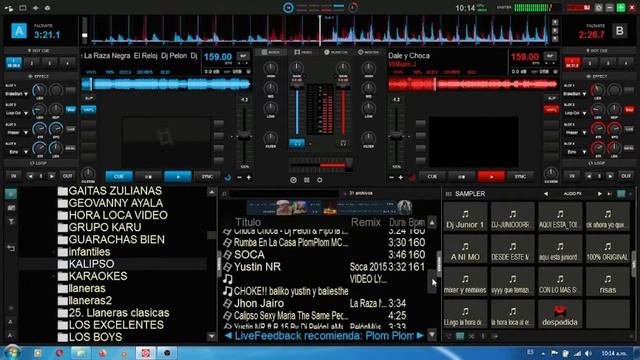Sync deck A tempo
Viewport: 640px width, 360px height.
point(207,177)
